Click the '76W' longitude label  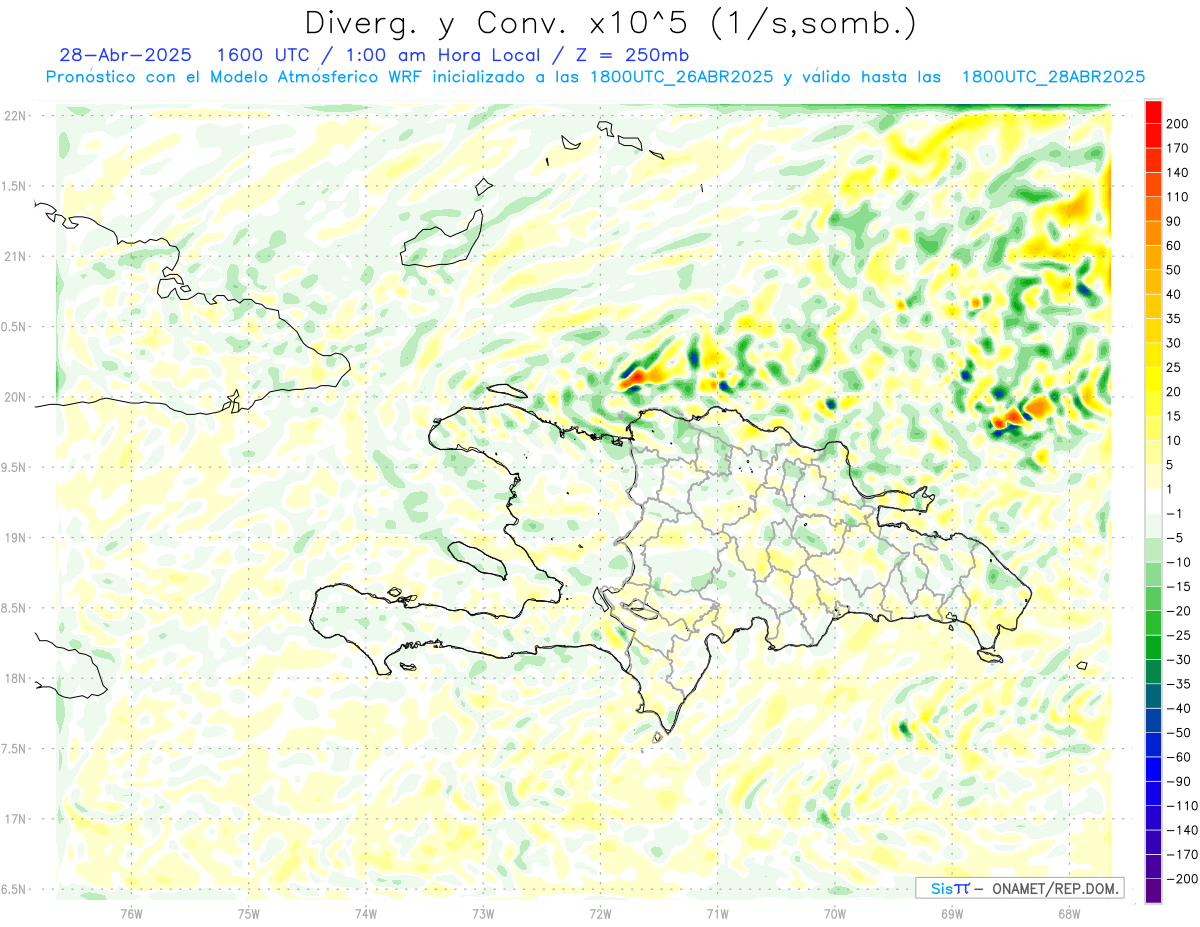coord(131,914)
